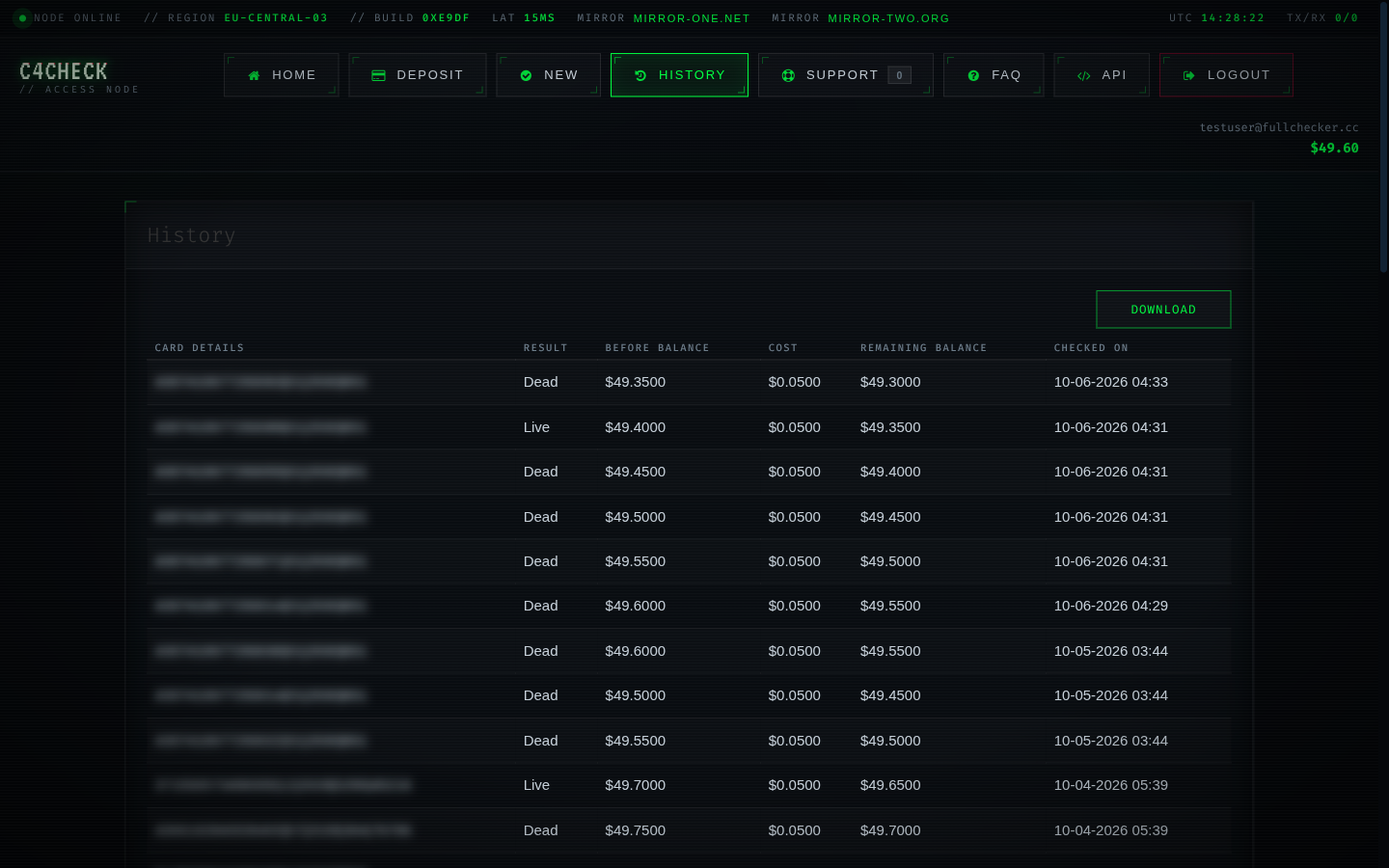Click the testuser@fullchecker.cc account email
This screenshot has width=1389, height=868.
coord(1279,127)
